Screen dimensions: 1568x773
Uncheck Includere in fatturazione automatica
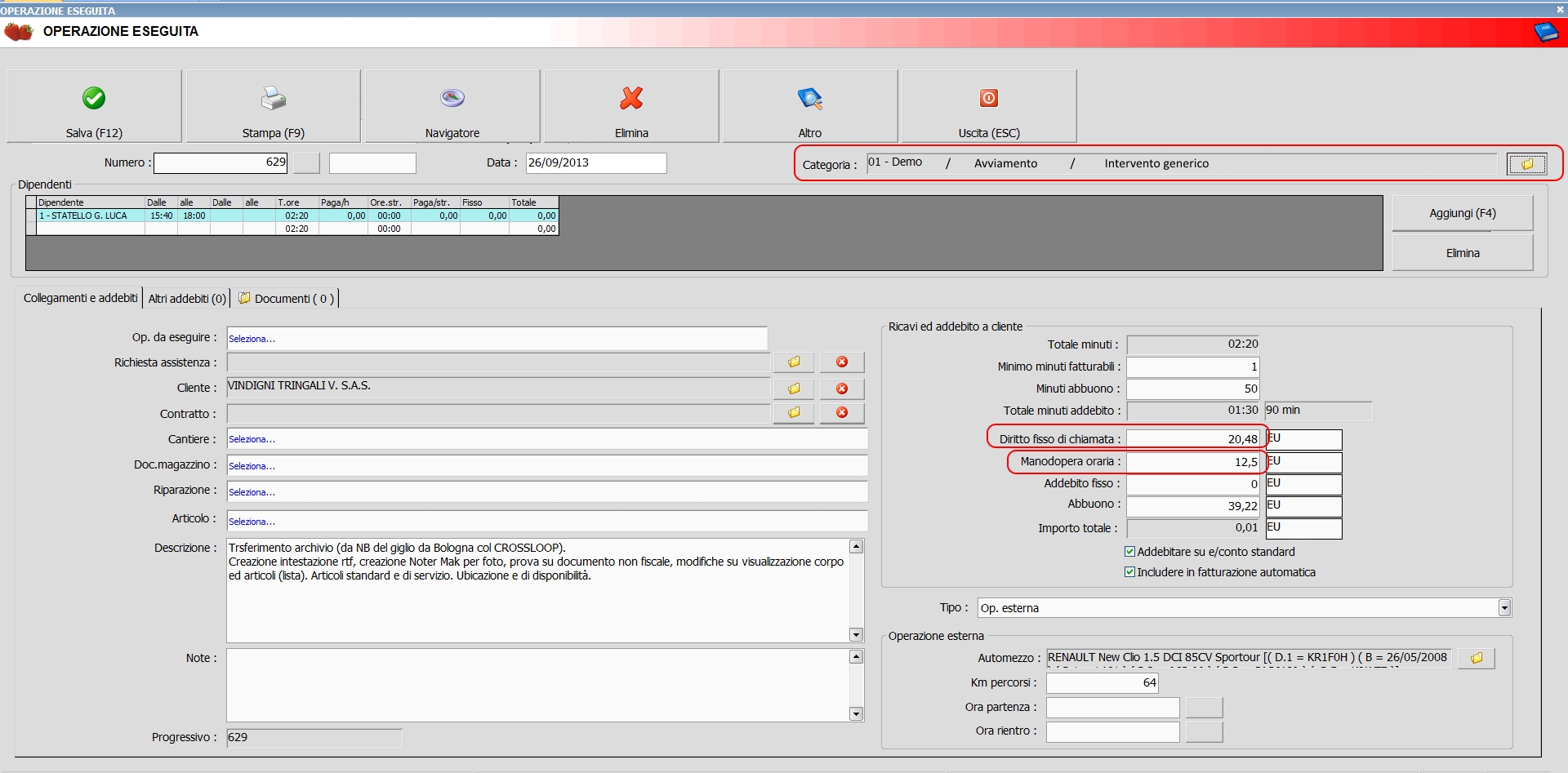pyautogui.click(x=1130, y=572)
